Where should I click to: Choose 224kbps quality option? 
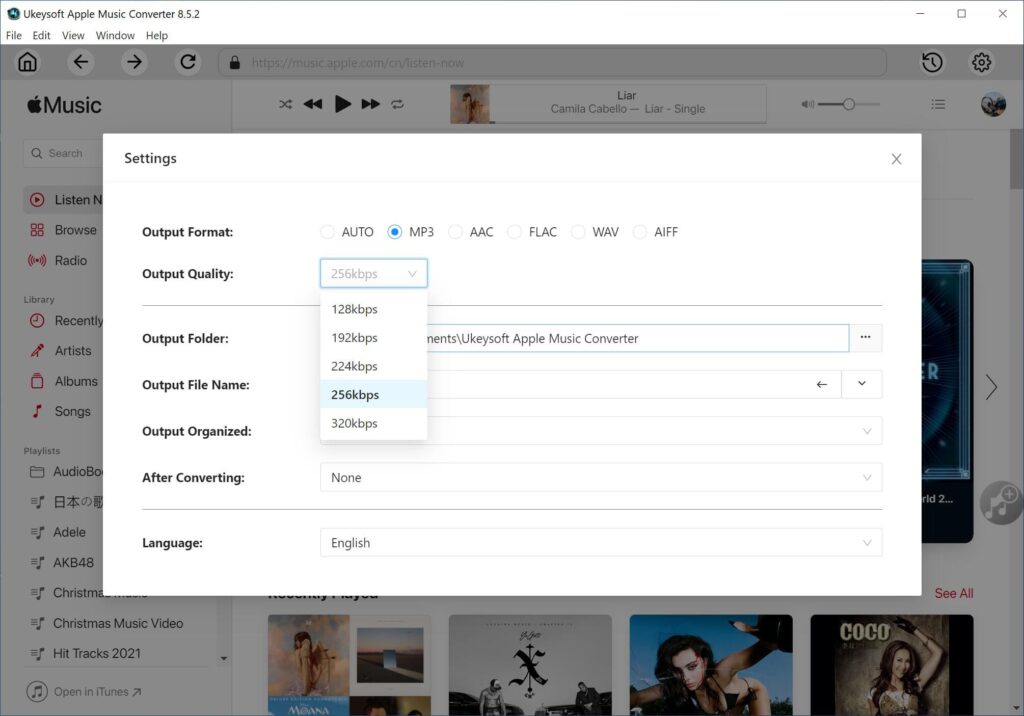tap(374, 366)
